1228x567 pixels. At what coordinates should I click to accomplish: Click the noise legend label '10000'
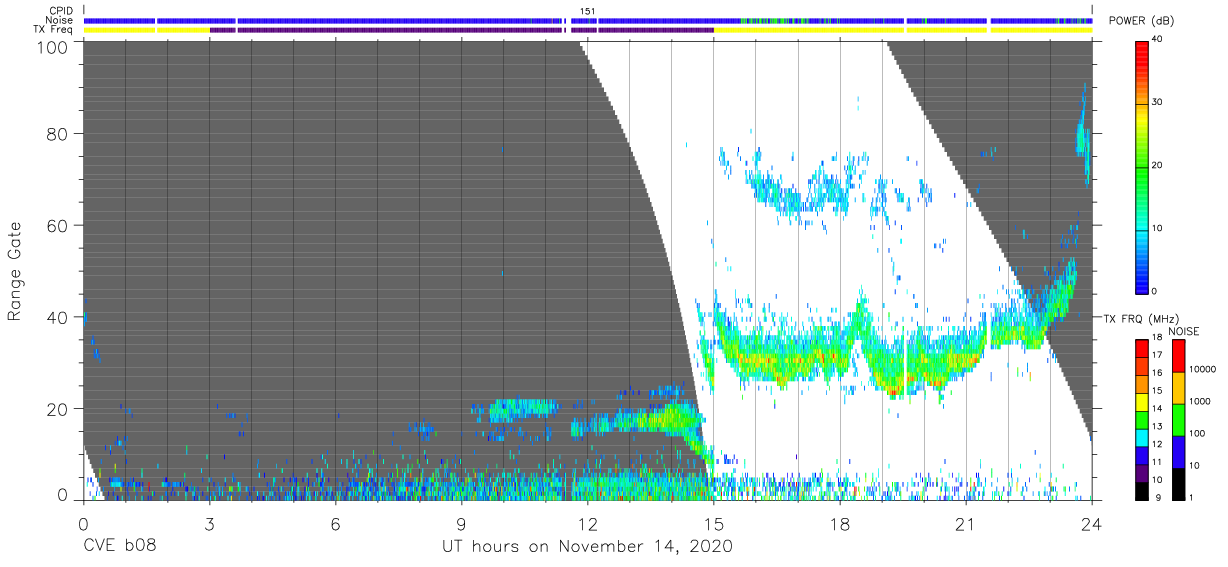click(x=1203, y=368)
